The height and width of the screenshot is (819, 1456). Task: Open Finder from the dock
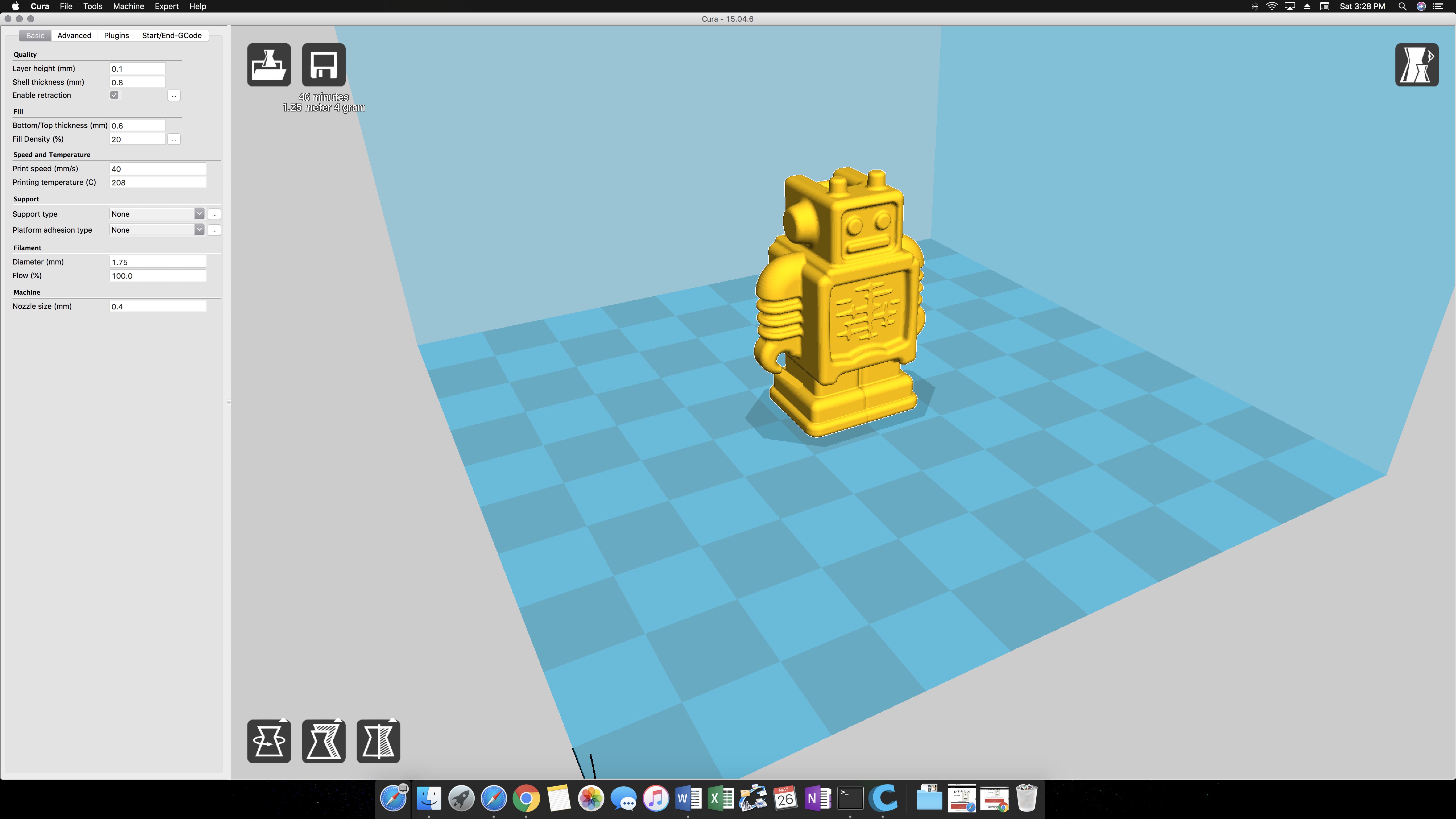tap(429, 798)
